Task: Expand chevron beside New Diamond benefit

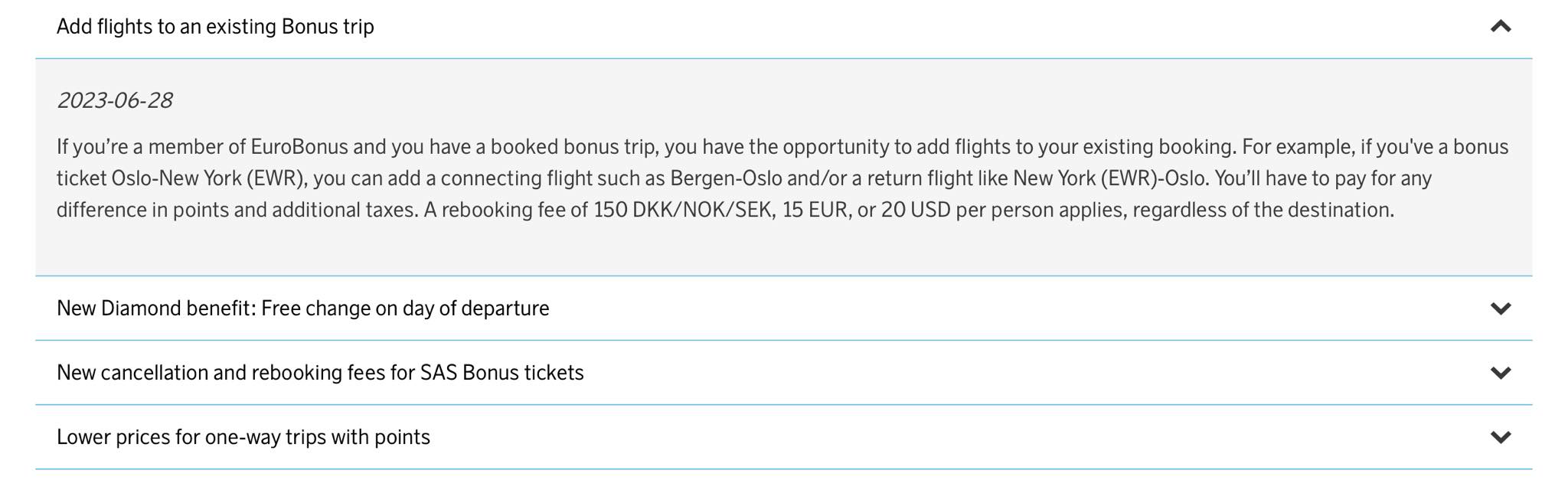Action: coord(1501,308)
